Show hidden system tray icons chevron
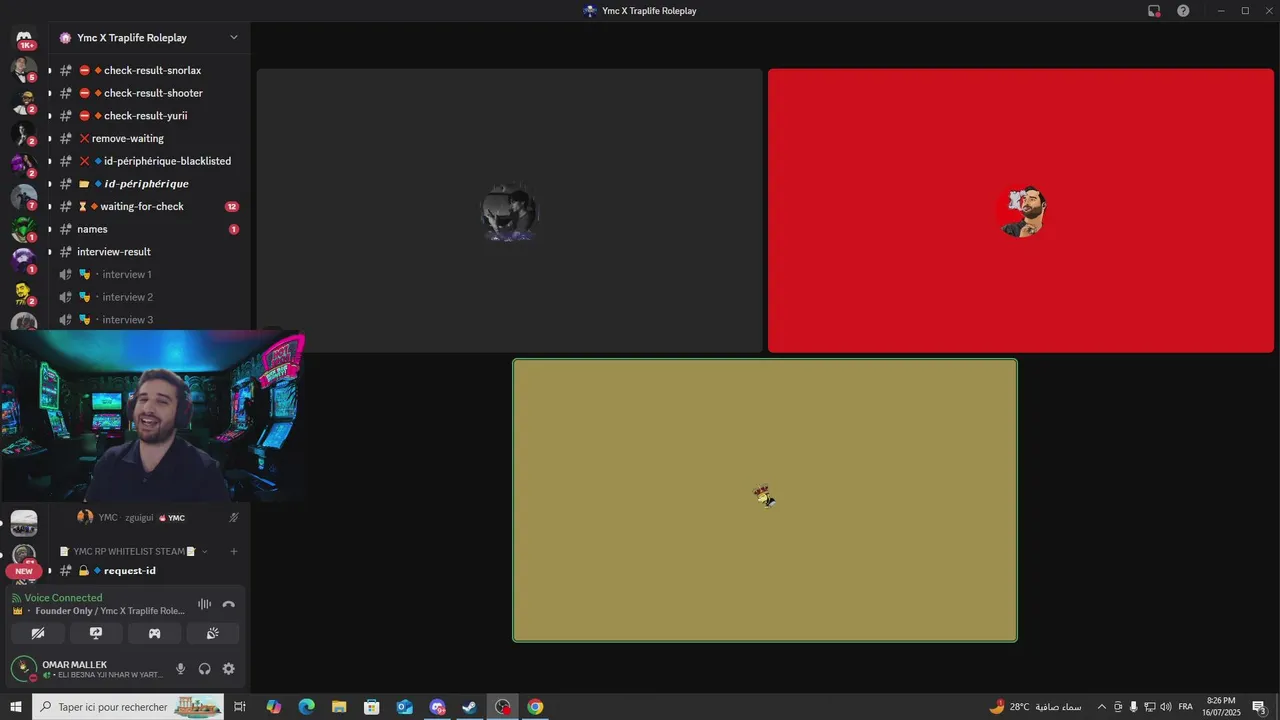 click(1102, 707)
